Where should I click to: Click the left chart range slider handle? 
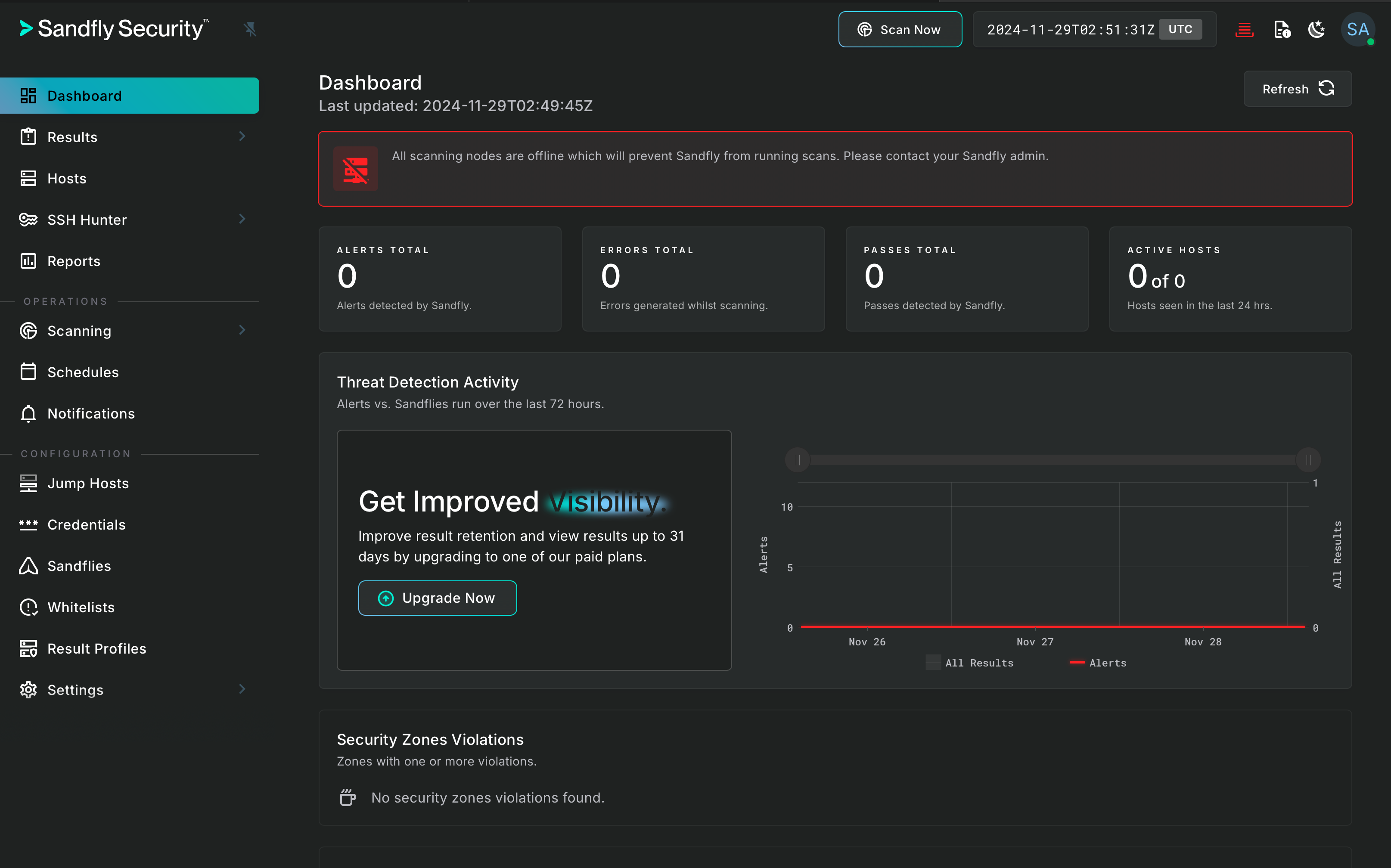click(798, 460)
